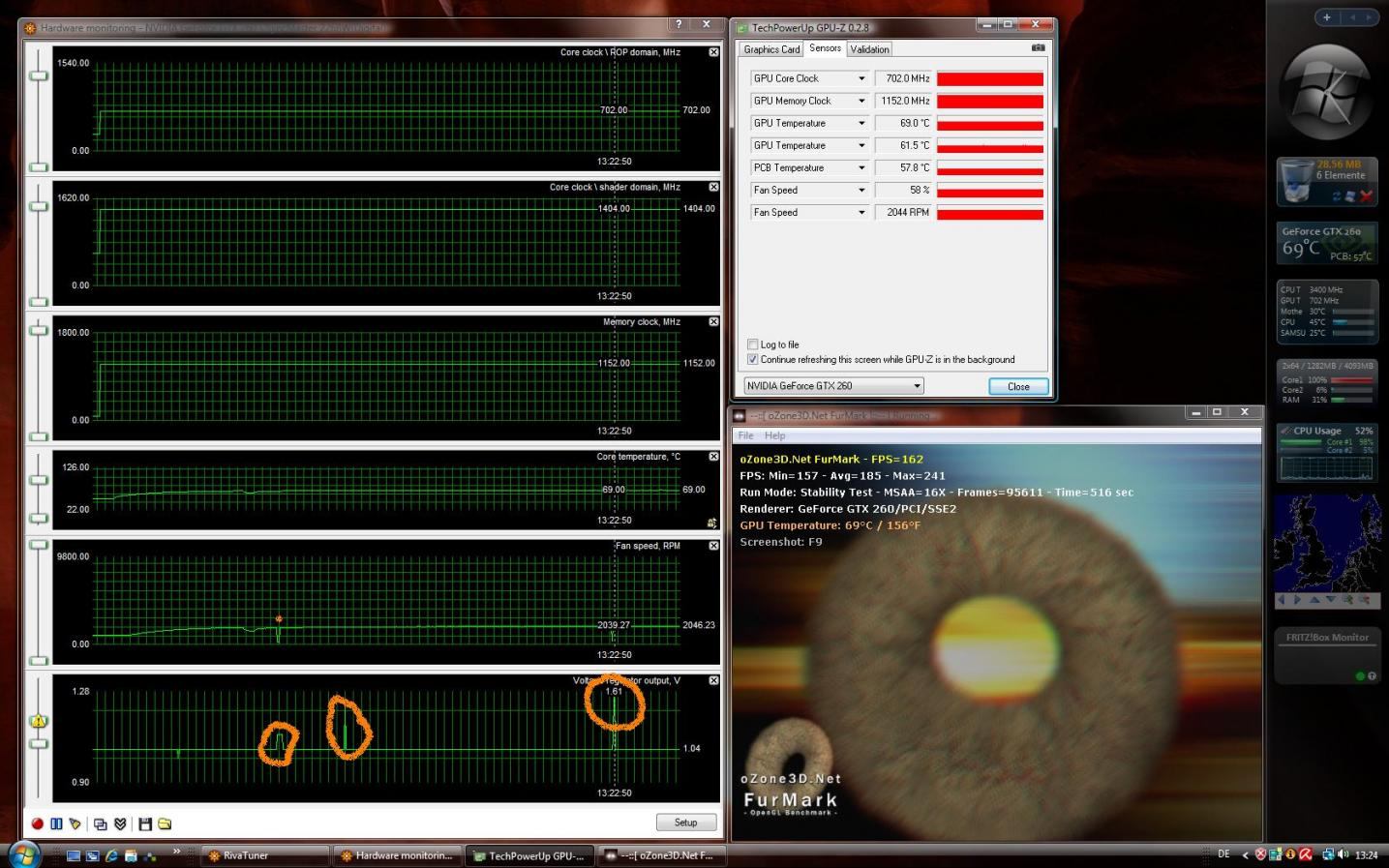1389x868 pixels.
Task: Hide the Core temperature graph
Action: point(713,456)
